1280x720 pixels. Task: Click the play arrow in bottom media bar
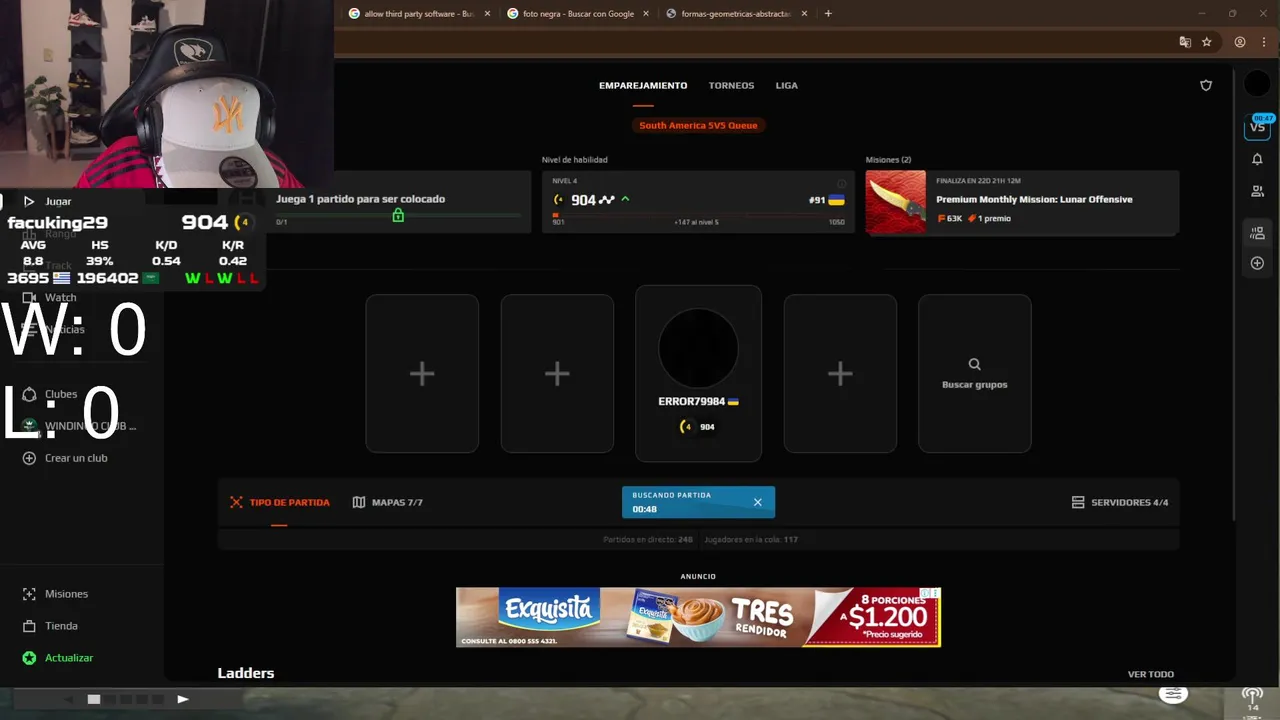click(182, 699)
